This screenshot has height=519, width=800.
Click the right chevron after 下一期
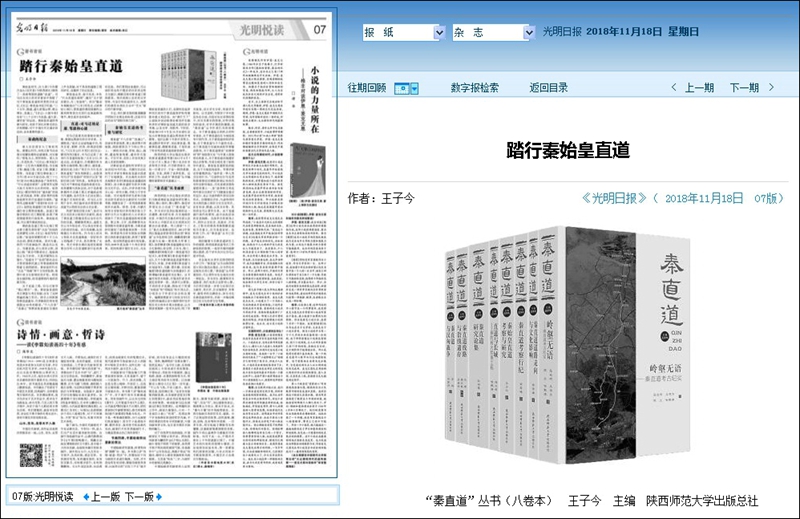pyautogui.click(x=771, y=87)
